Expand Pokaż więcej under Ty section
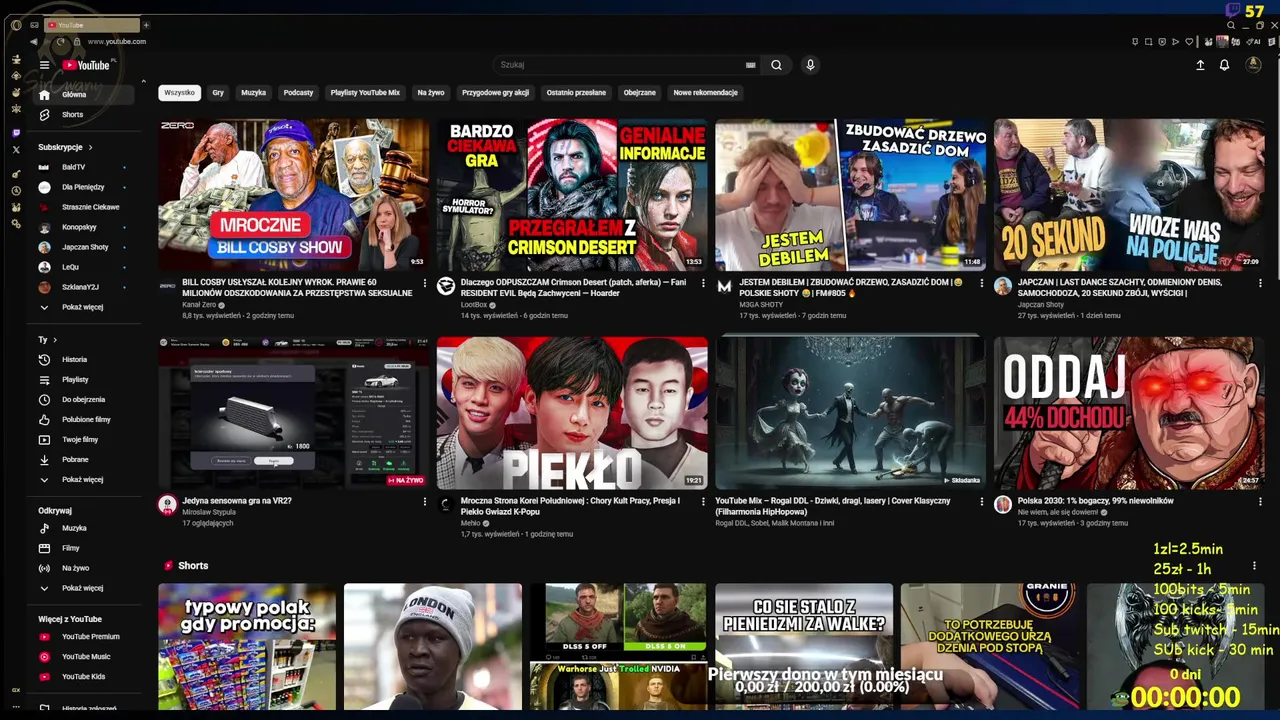 (x=84, y=480)
